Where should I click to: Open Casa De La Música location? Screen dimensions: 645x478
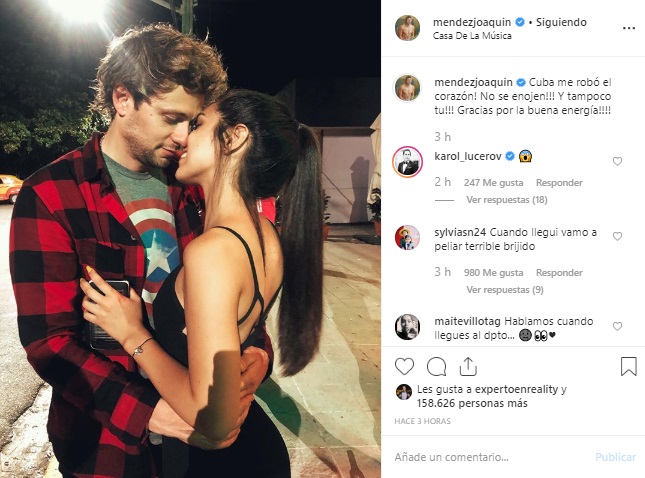click(472, 36)
